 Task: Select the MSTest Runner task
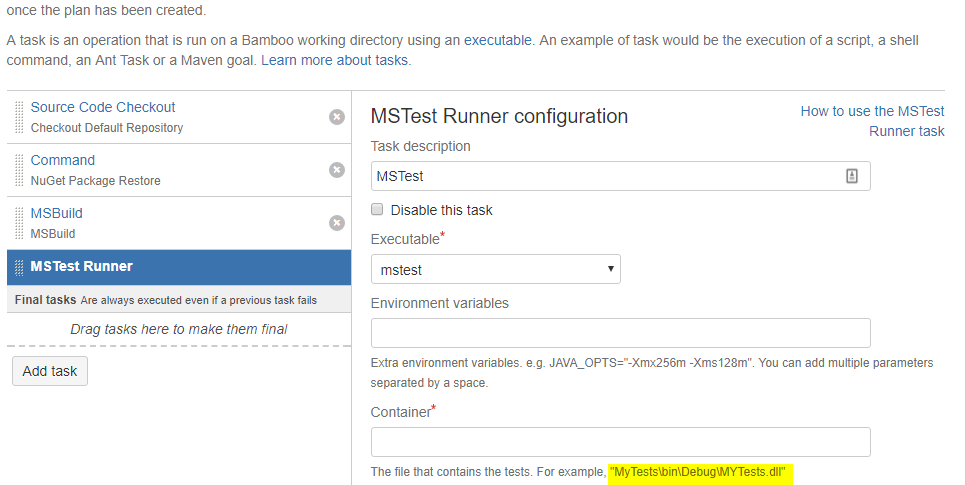coord(82,266)
